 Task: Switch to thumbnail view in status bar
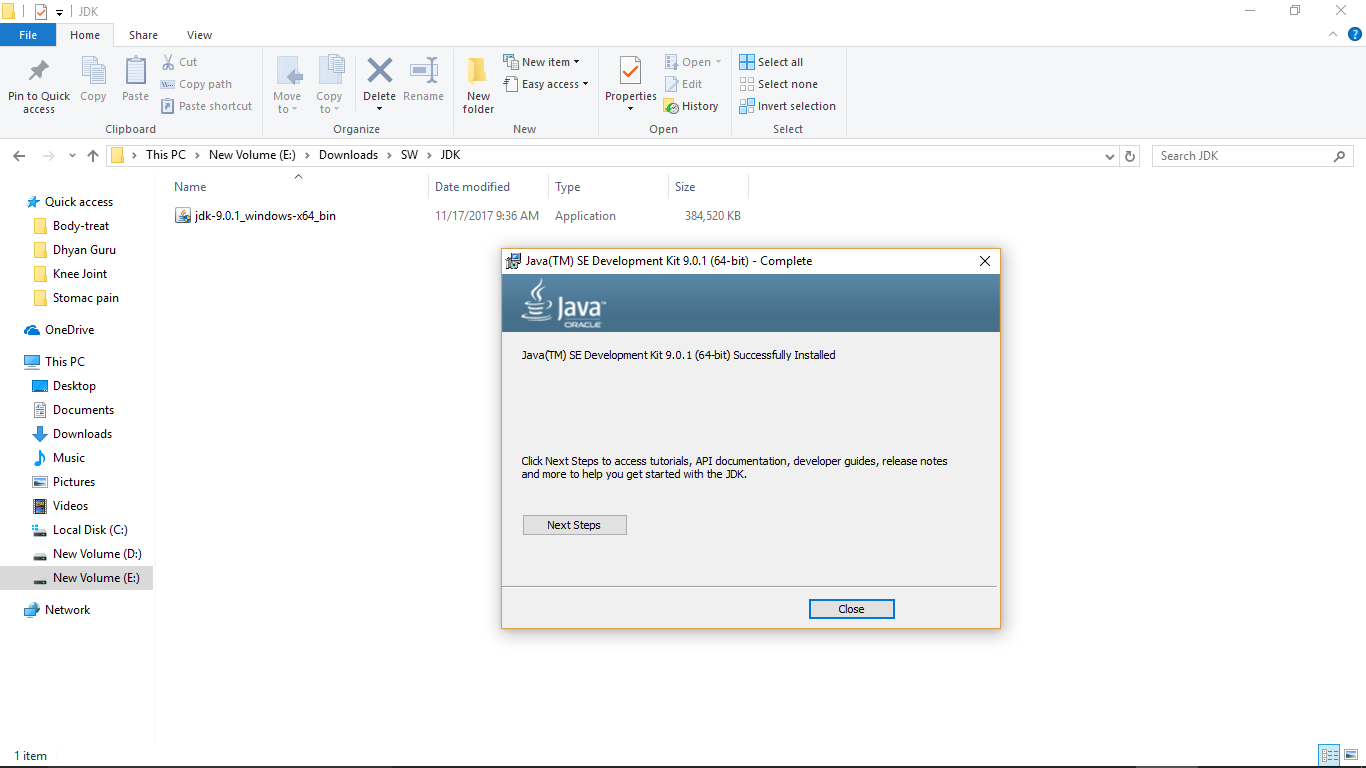[1353, 755]
